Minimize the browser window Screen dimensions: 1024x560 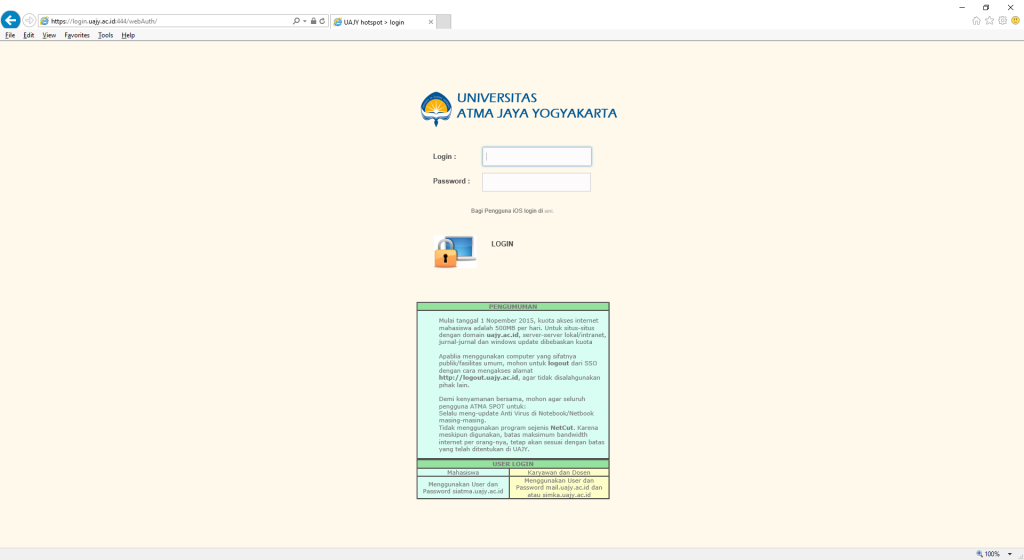[962, 7]
